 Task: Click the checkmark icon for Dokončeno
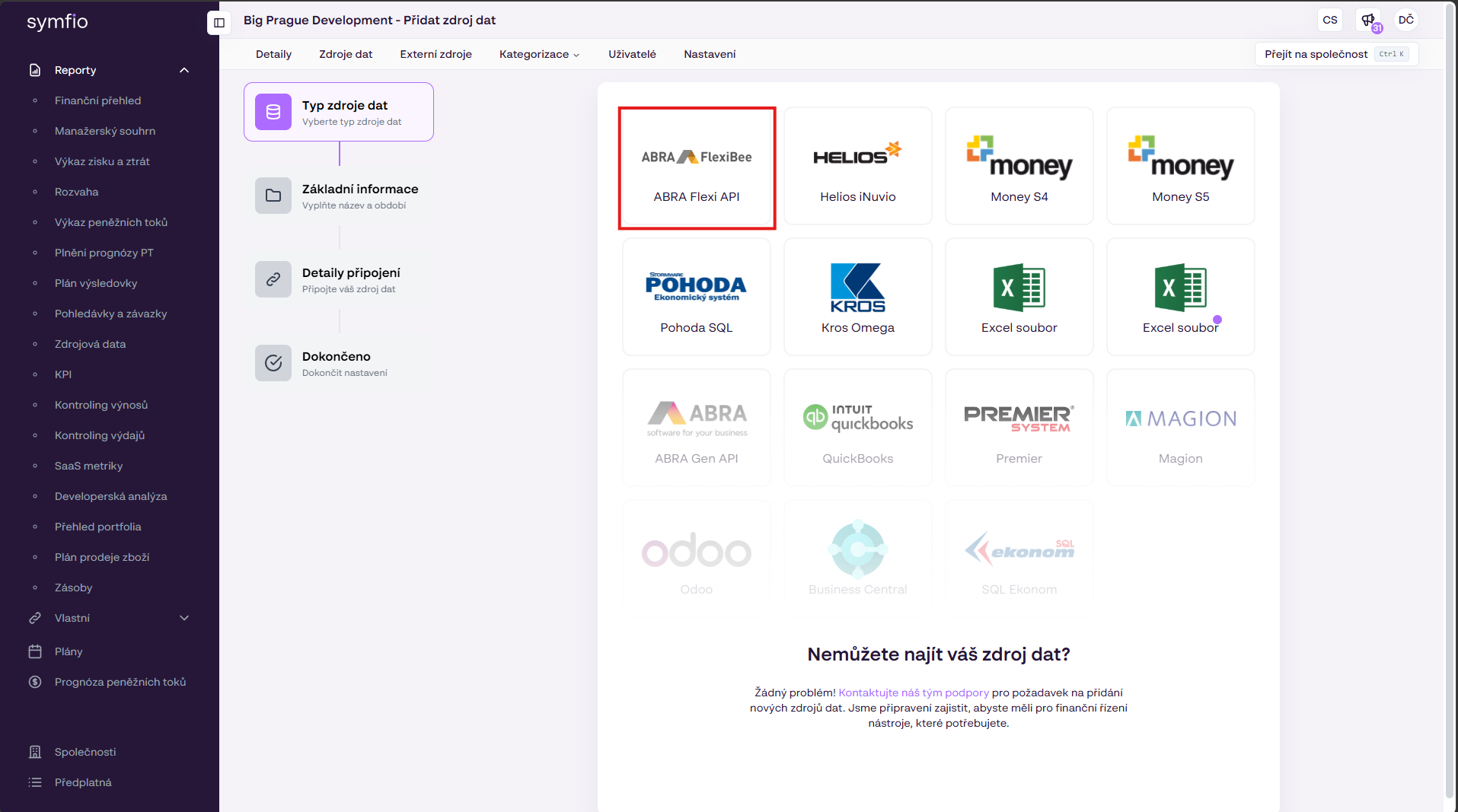point(273,363)
